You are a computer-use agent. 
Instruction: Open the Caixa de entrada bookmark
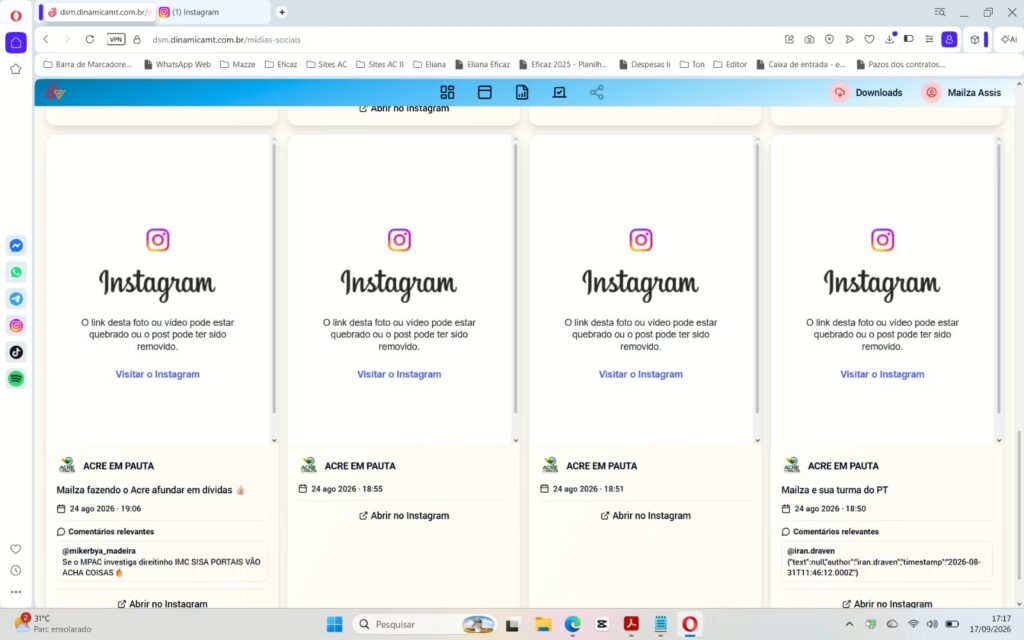click(x=801, y=64)
